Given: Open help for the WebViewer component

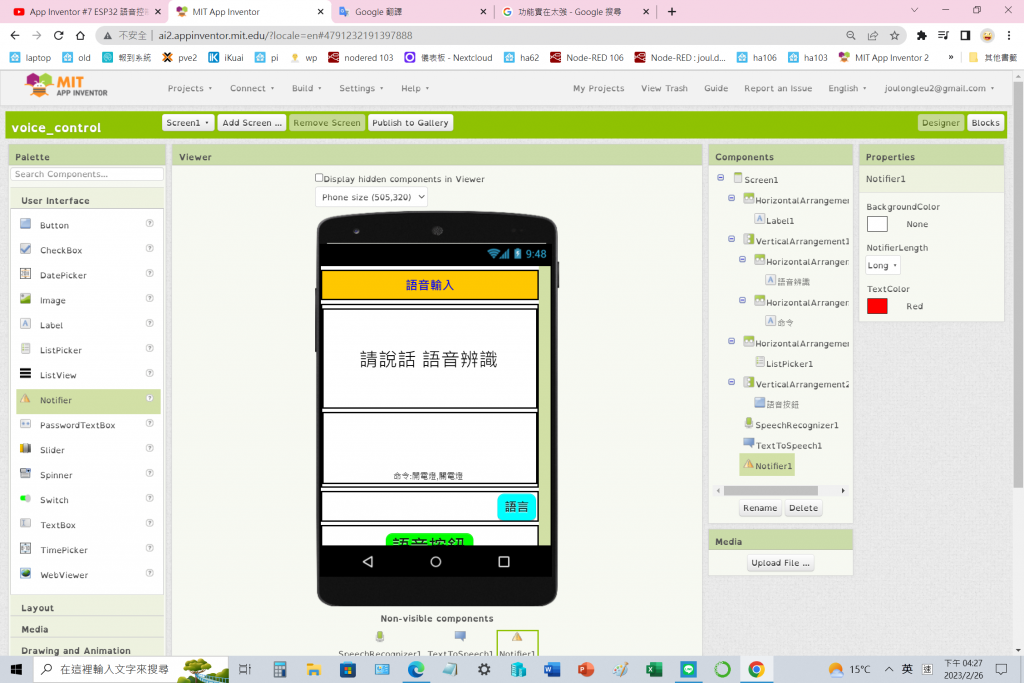Looking at the screenshot, I should click(150, 573).
